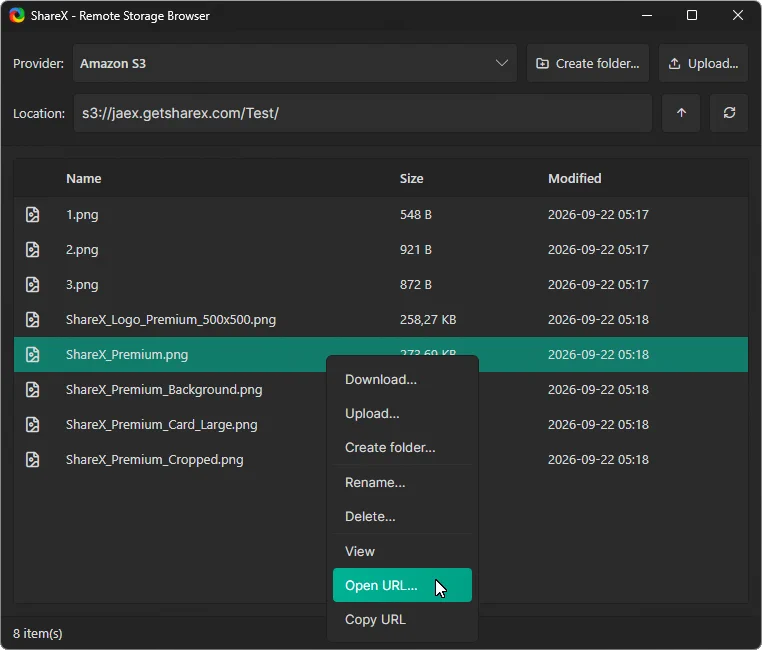Screen dimensions: 762x650
Task: Select ShareX_Premium_Cropped.png file name
Action: [x=155, y=460]
